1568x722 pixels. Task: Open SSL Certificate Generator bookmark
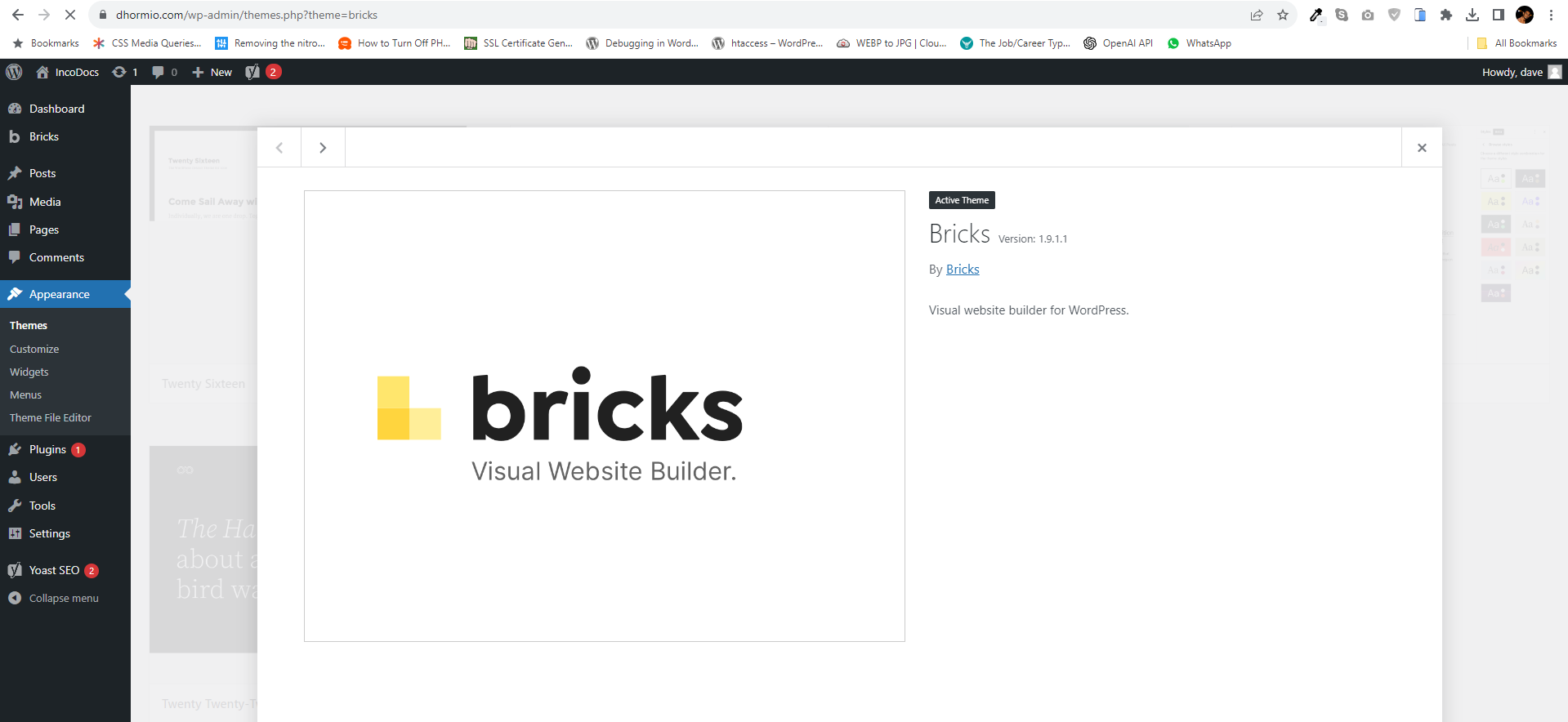click(x=519, y=43)
